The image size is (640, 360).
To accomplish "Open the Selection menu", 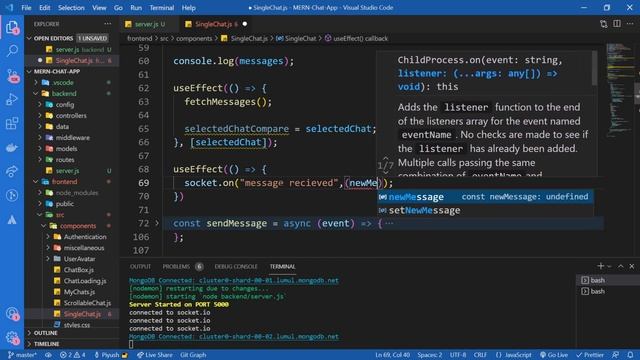I will pyautogui.click(x=71, y=8).
